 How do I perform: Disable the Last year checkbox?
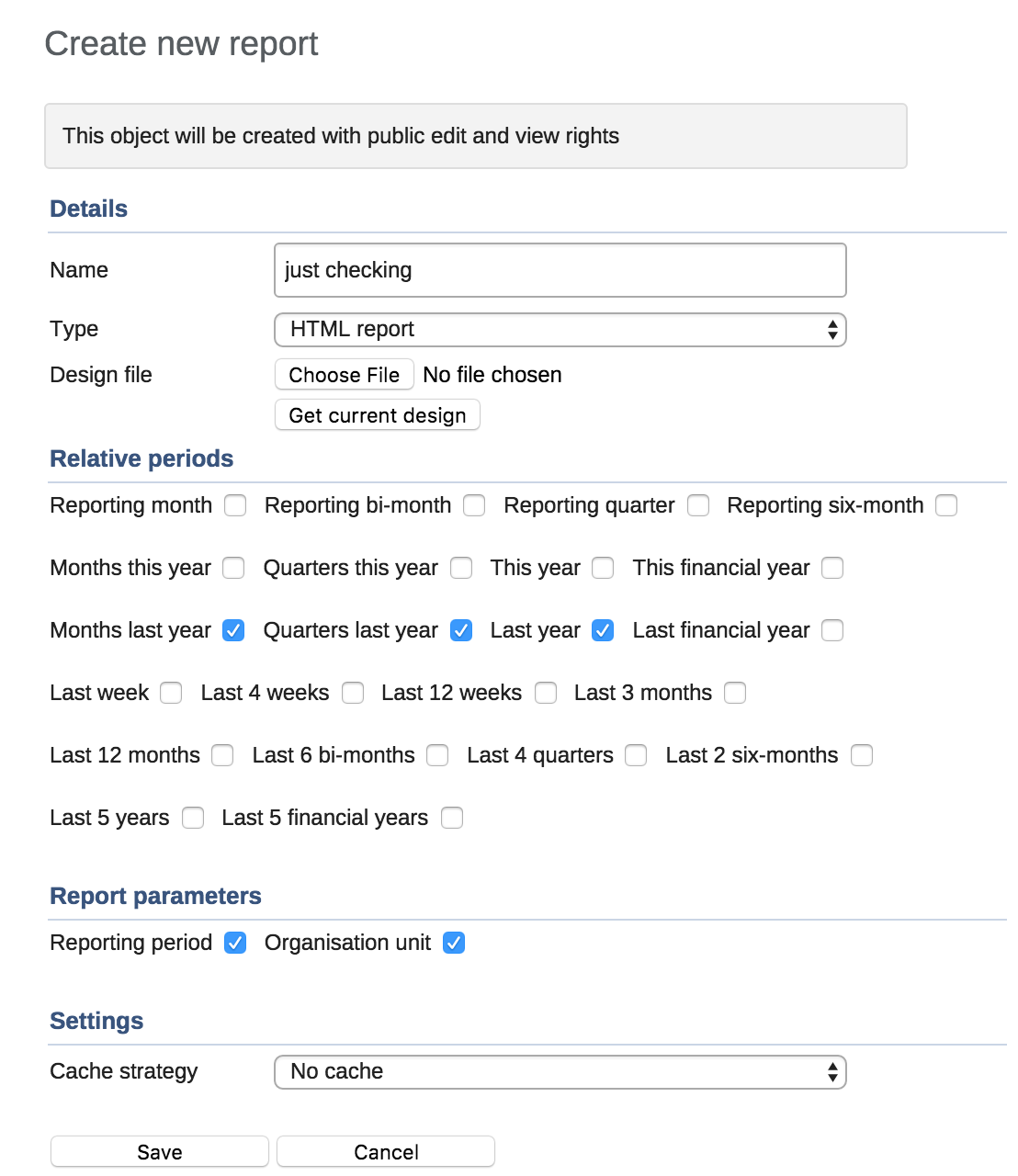tap(603, 630)
